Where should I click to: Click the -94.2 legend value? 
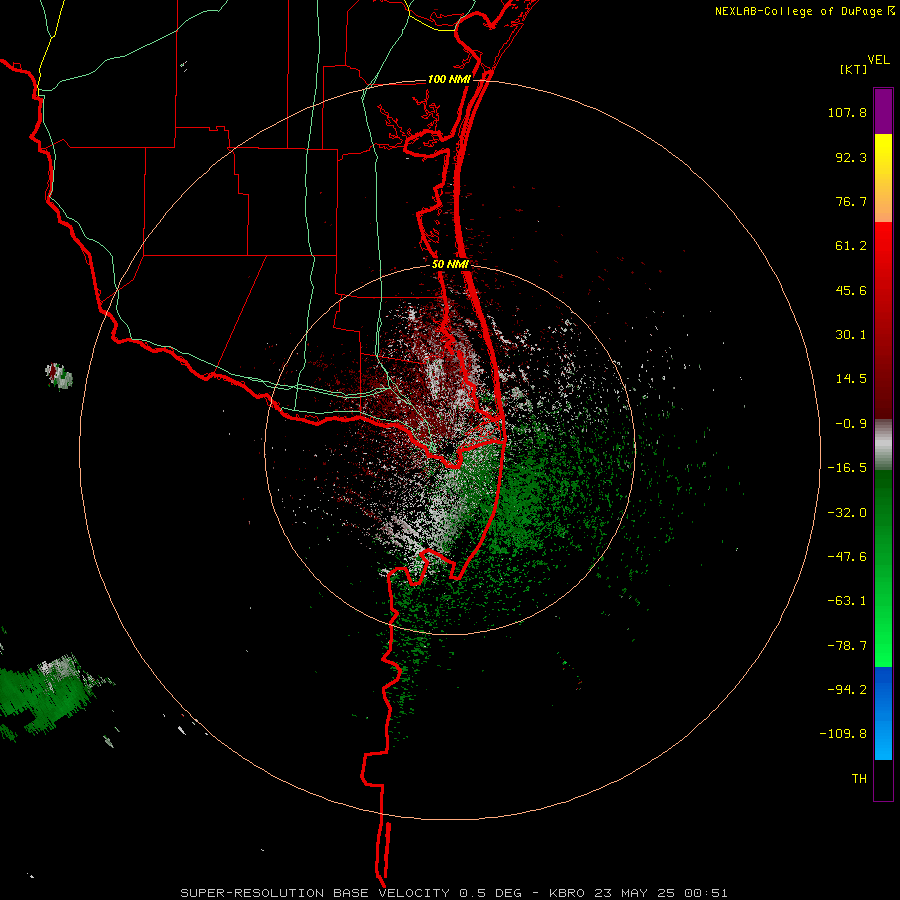(847, 689)
